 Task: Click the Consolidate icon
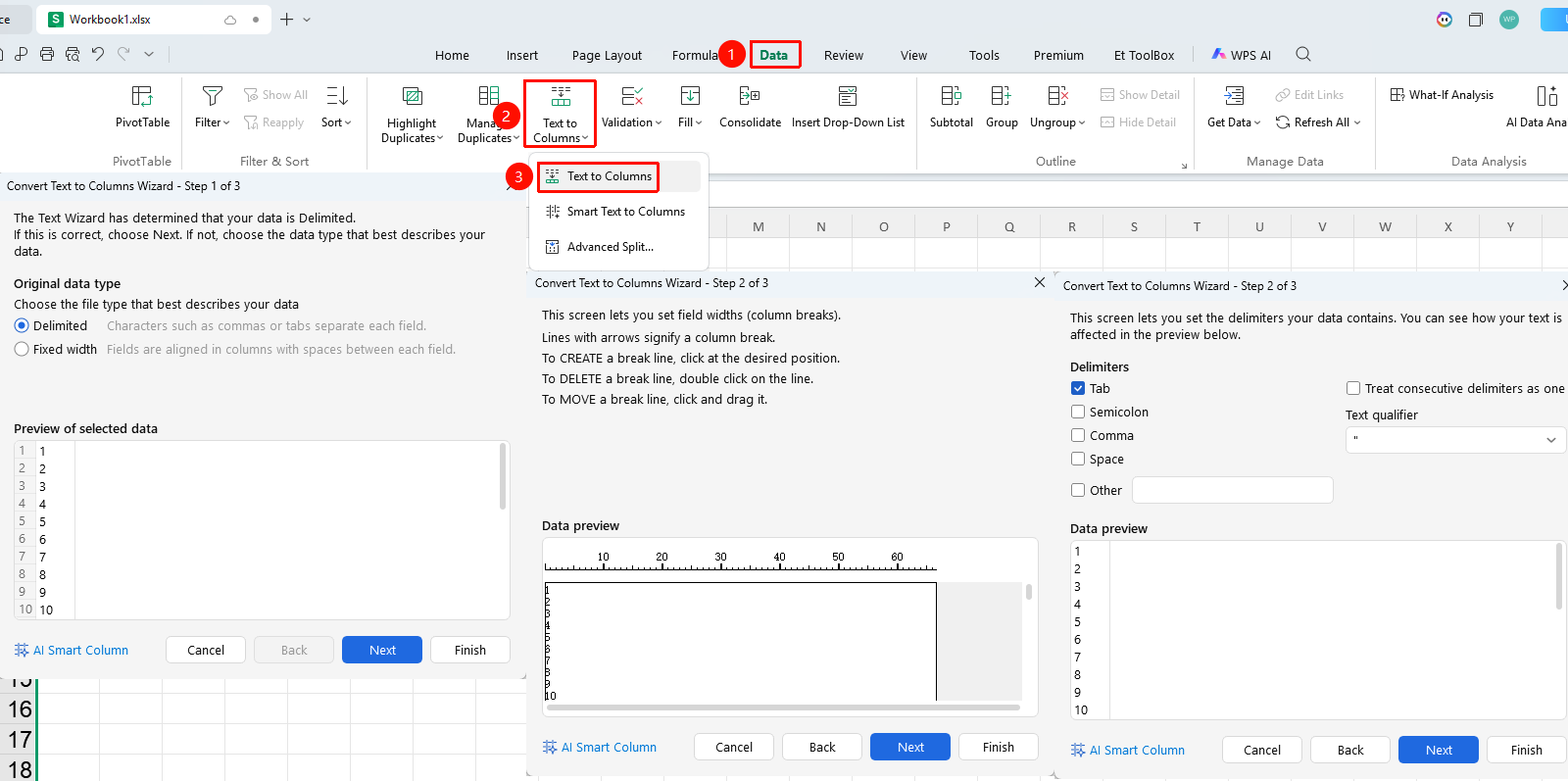[750, 96]
